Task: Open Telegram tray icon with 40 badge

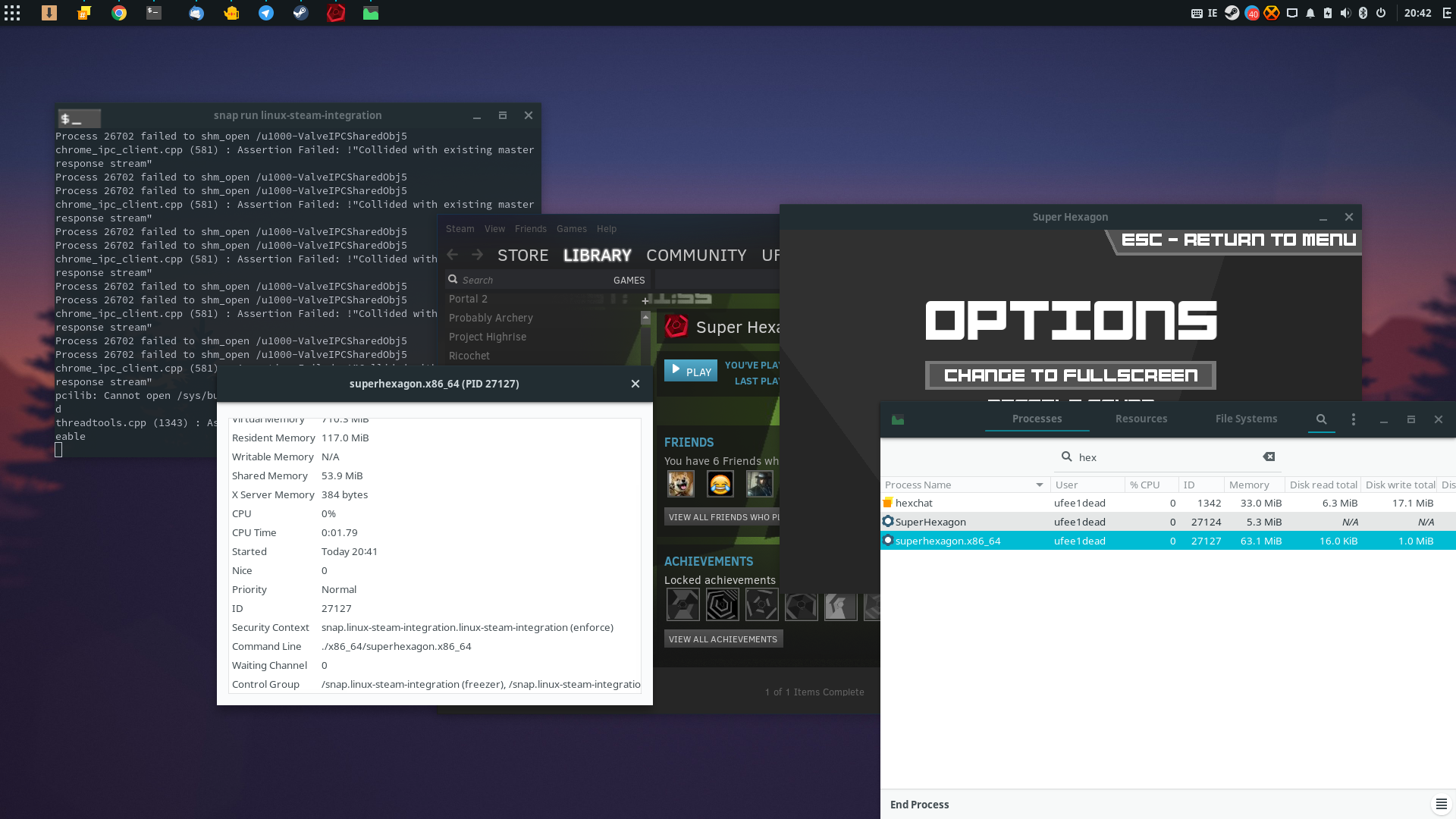Action: click(1252, 13)
